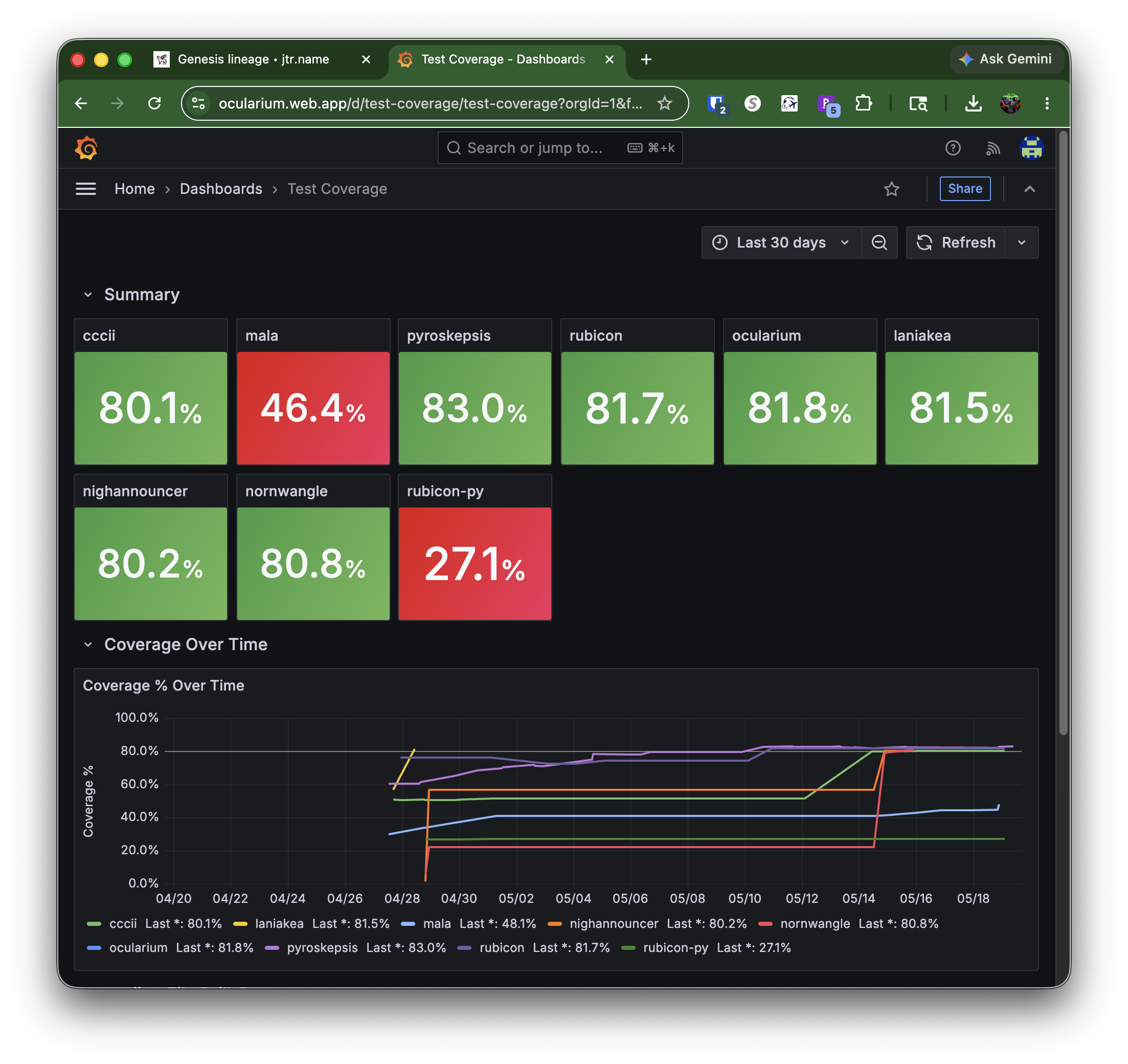Viewport: 1128px width, 1064px height.
Task: Click the zoom out time range icon
Action: (x=879, y=242)
